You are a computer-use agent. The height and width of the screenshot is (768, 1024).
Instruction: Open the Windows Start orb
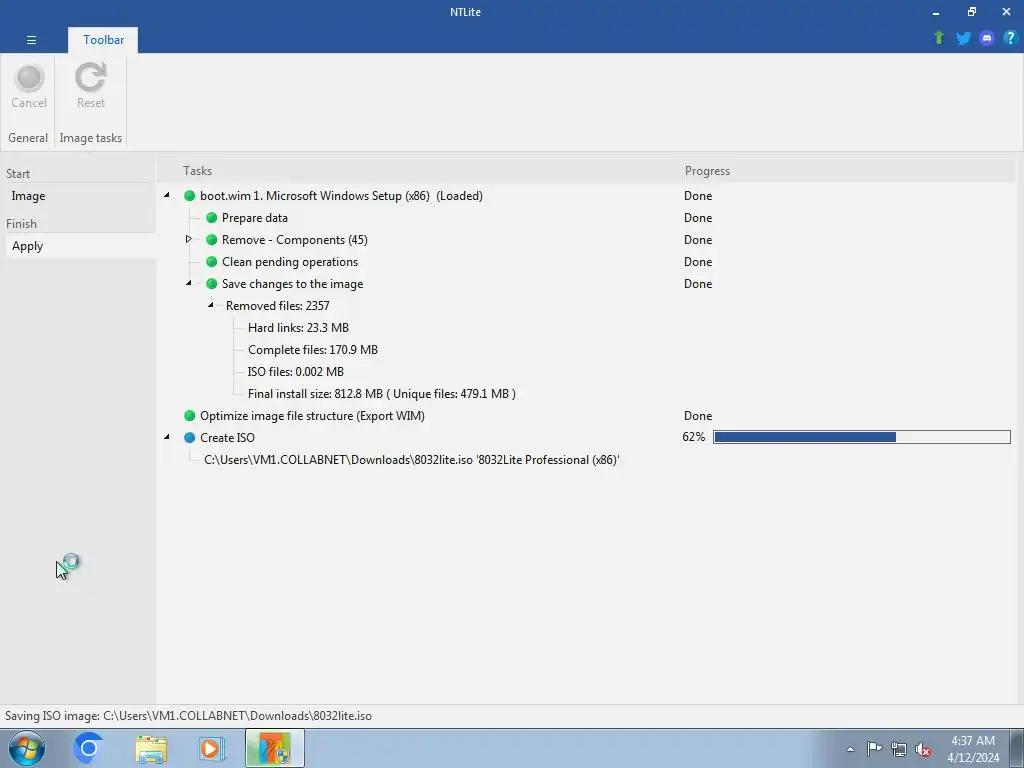(x=27, y=748)
